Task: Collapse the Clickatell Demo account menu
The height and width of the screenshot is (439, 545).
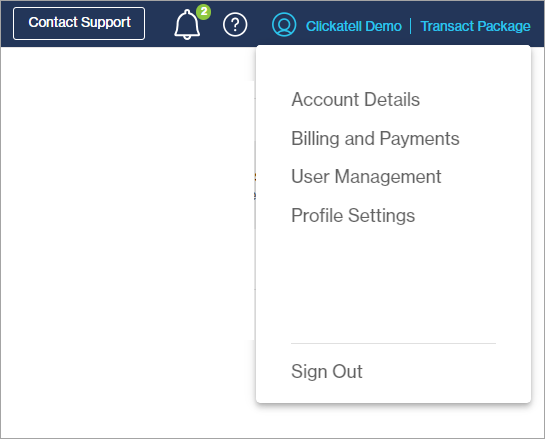Action: coord(353,26)
